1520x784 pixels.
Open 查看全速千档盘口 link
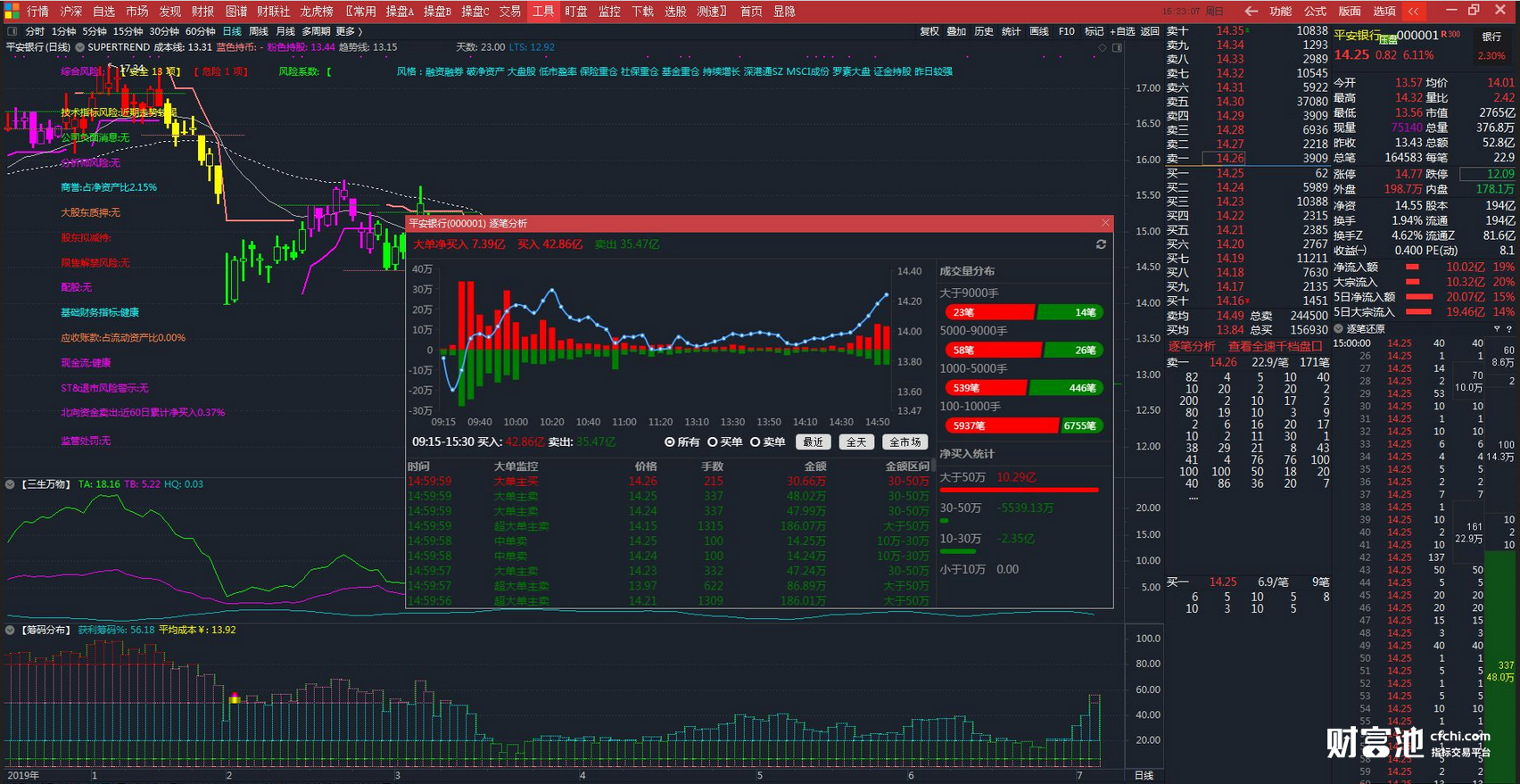(1275, 346)
